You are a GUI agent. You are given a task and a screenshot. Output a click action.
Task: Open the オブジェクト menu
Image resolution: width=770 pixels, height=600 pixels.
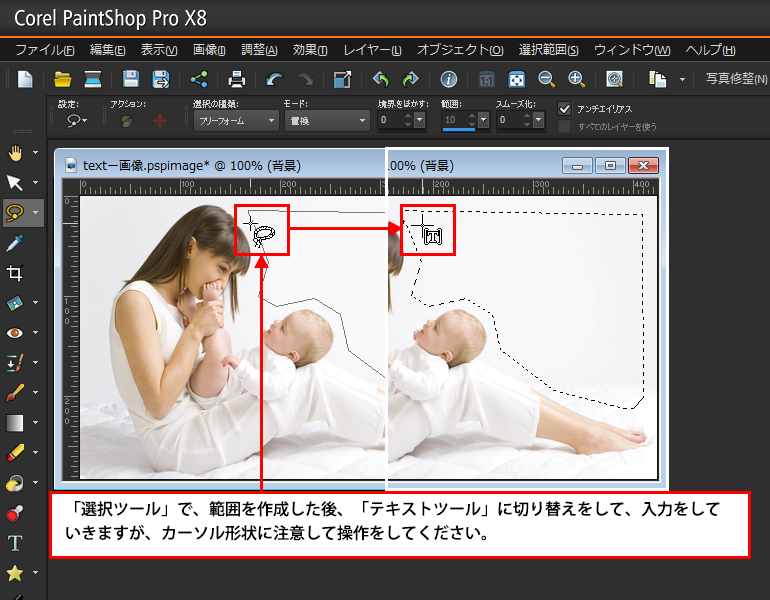tap(460, 50)
